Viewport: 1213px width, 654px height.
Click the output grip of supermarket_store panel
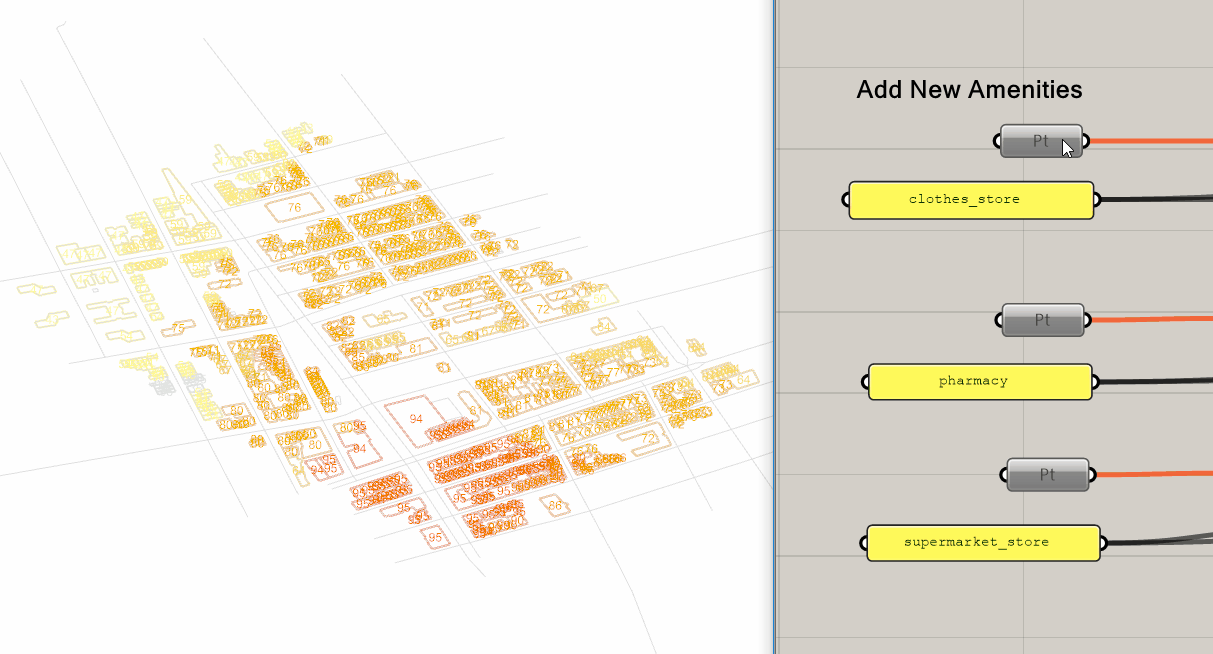1104,543
